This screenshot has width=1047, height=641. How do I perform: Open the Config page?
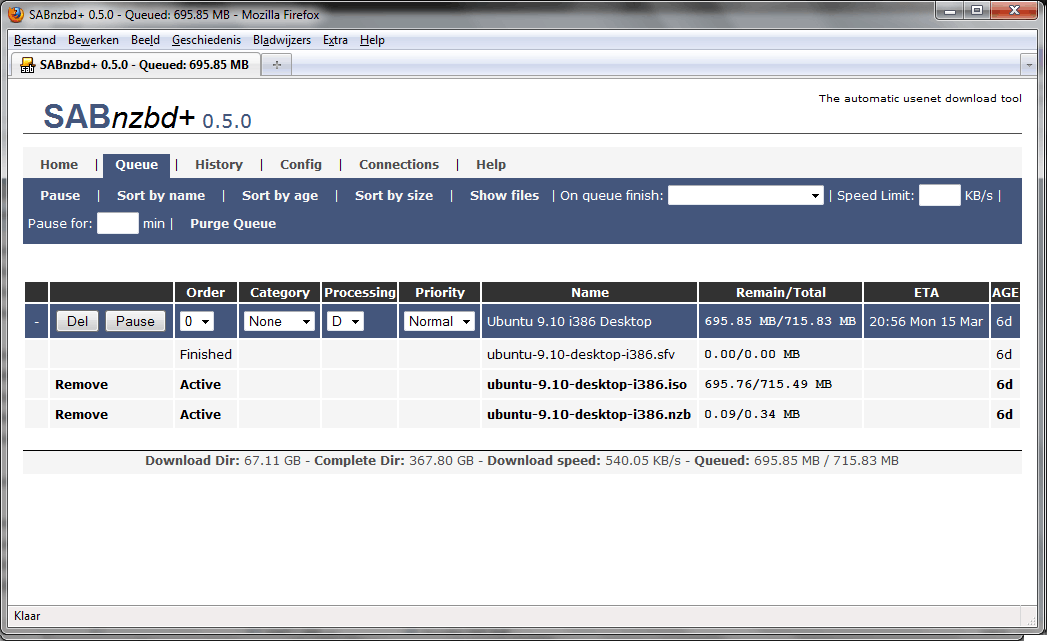[300, 164]
